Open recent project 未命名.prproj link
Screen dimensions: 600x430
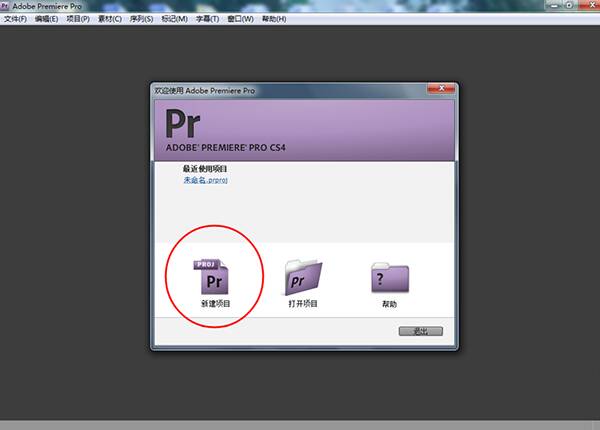[205, 180]
